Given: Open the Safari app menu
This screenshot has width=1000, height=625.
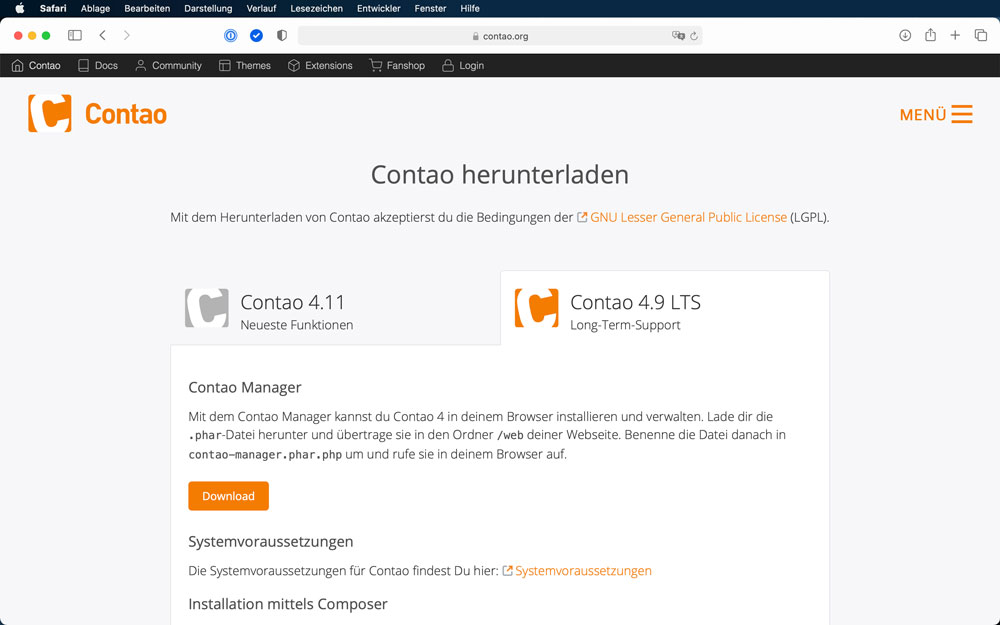Looking at the screenshot, I should [x=53, y=8].
